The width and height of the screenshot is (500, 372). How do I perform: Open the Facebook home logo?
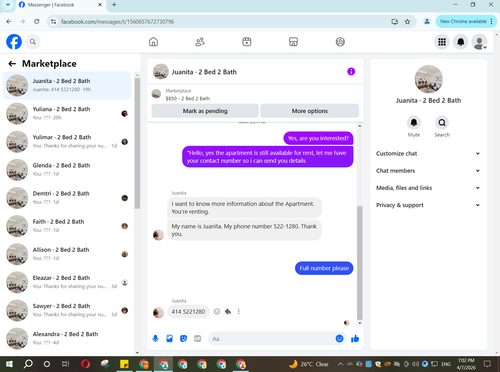pyautogui.click(x=14, y=42)
